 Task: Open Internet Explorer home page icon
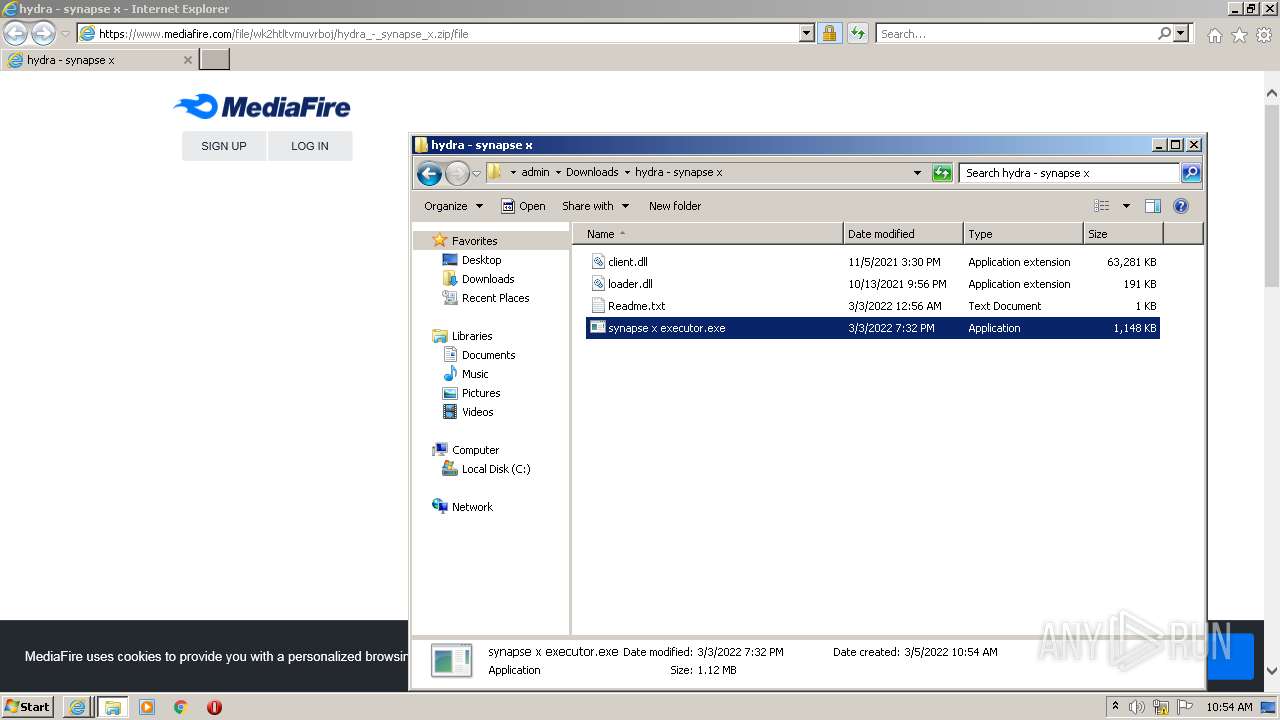(1214, 35)
